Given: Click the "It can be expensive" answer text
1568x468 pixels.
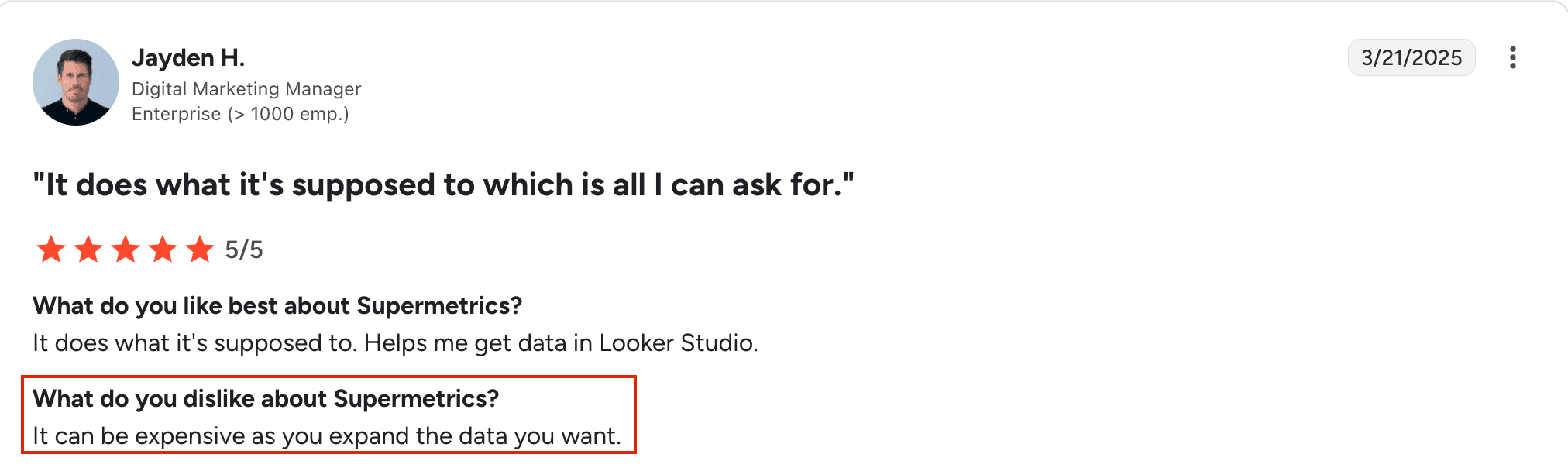Looking at the screenshot, I should pos(326,436).
